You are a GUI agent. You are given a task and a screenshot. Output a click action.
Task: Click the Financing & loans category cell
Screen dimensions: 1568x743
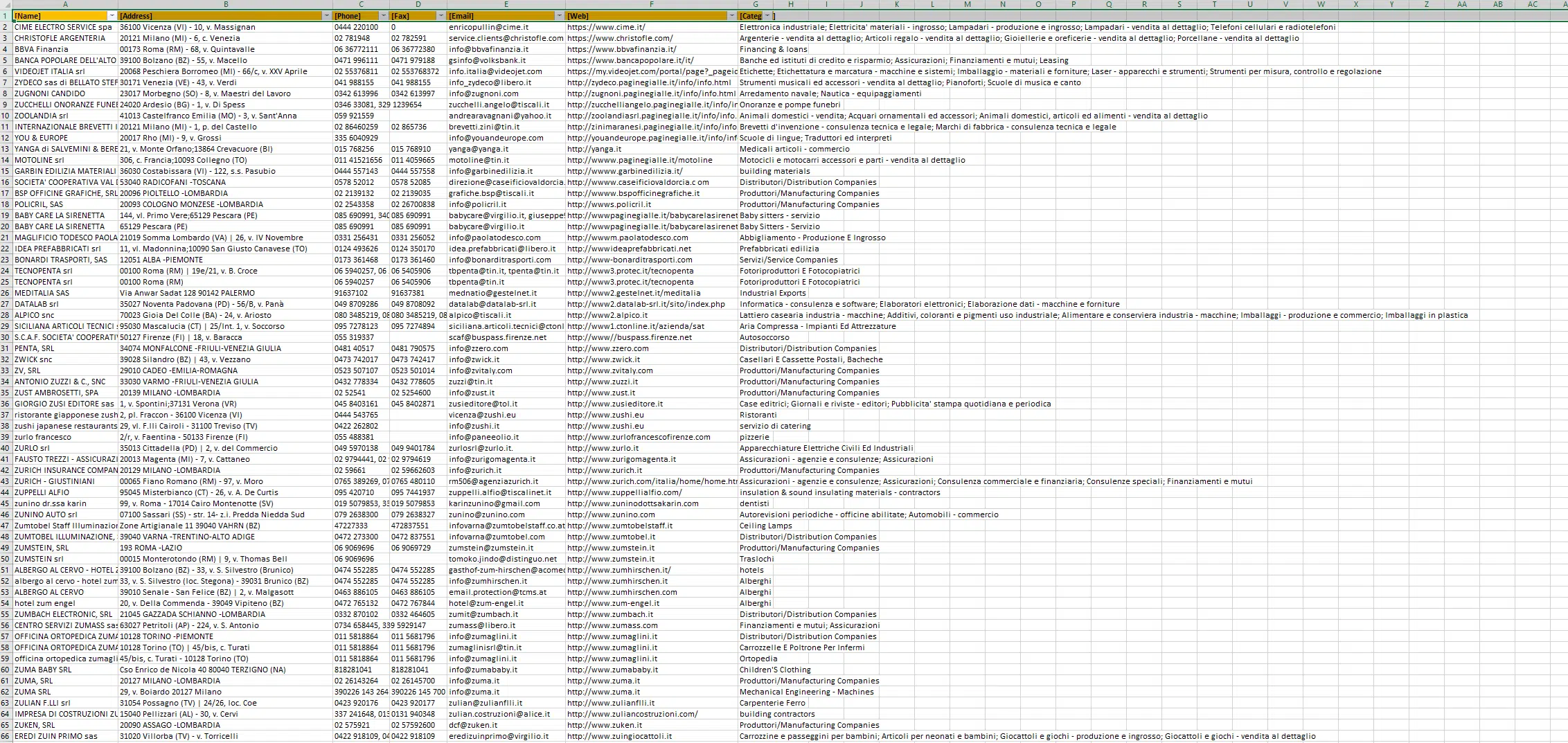[x=756, y=49]
